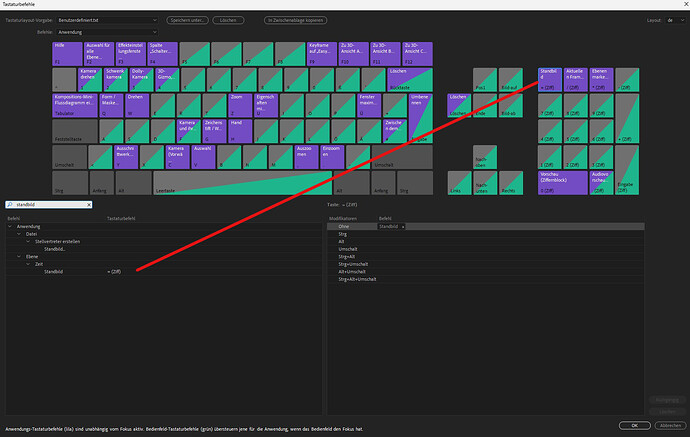Click the Speichern unter button
Screen dimensions: 690x437
[187, 20]
